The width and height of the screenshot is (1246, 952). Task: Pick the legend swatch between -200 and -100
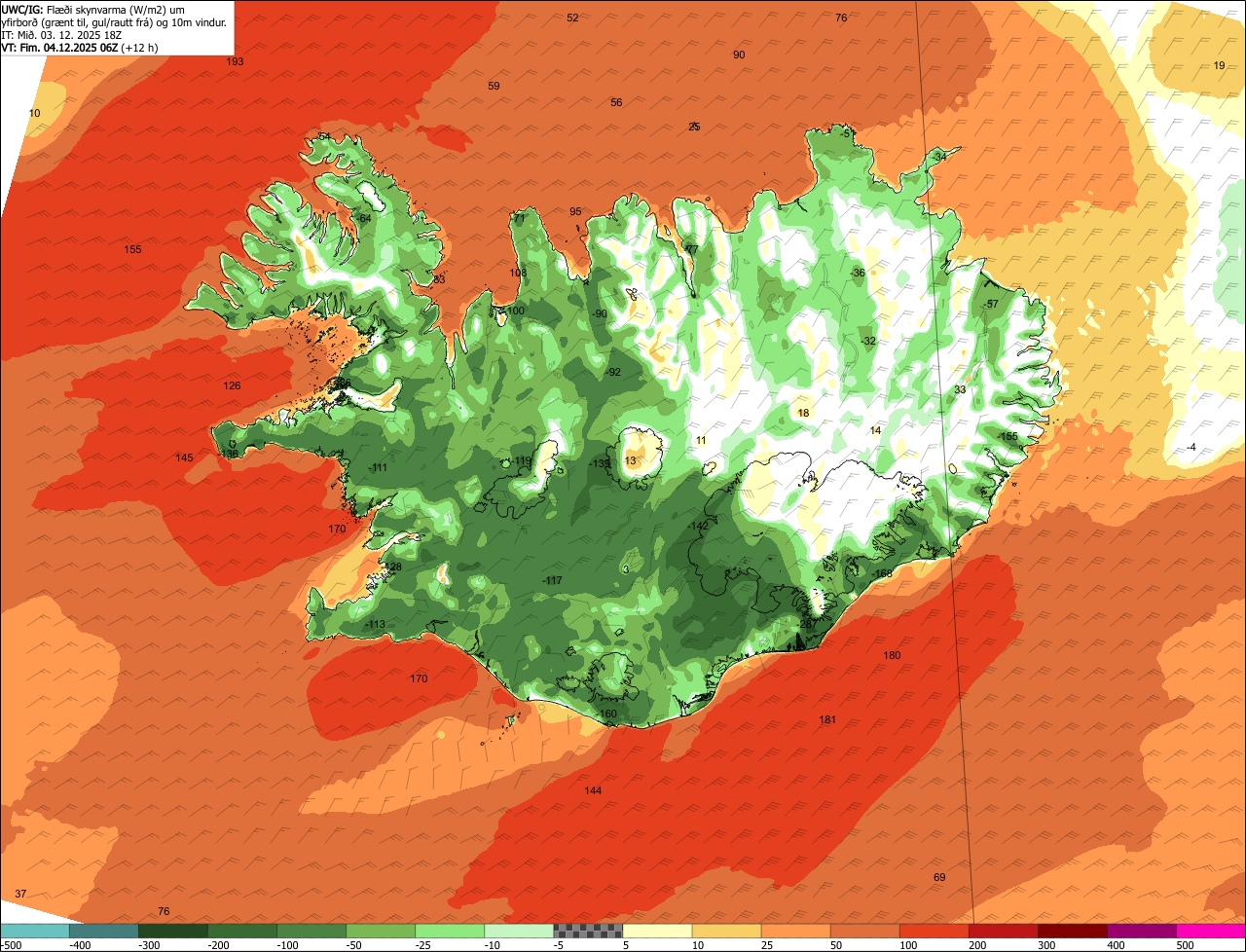pyautogui.click(x=241, y=931)
